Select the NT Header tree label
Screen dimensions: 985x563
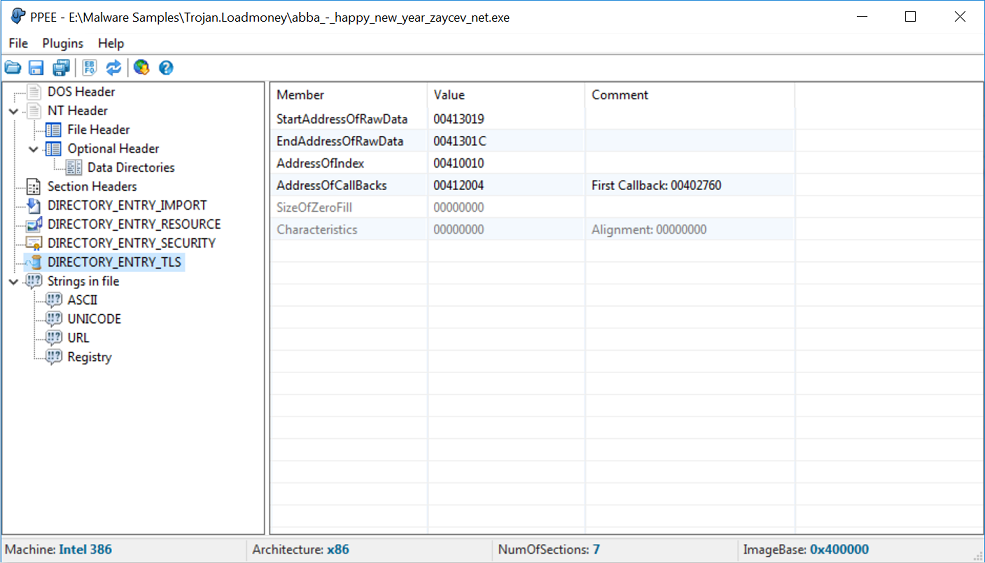pyautogui.click(x=77, y=111)
